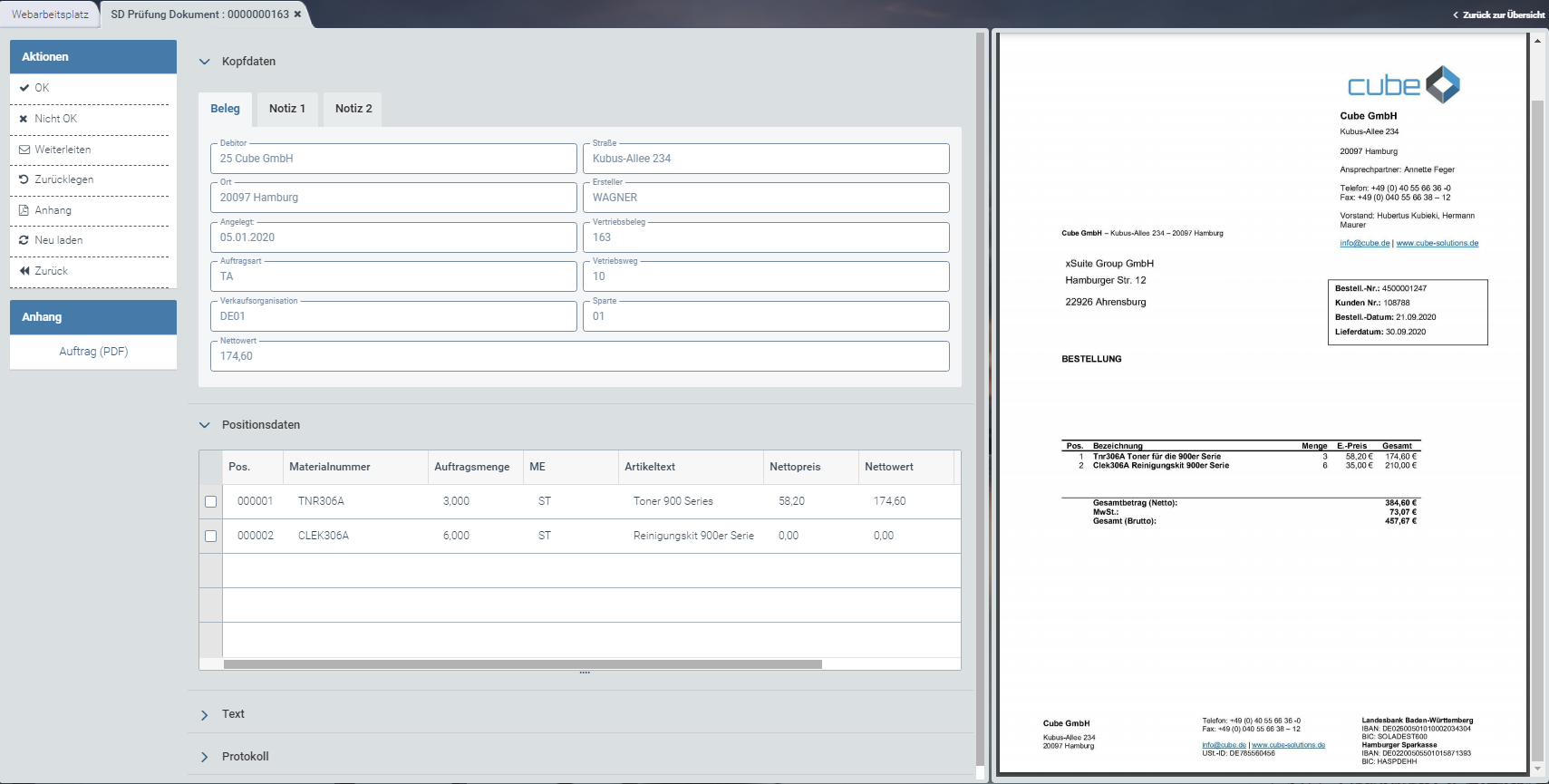Click the Zurücklegen undo icon

[x=24, y=179]
